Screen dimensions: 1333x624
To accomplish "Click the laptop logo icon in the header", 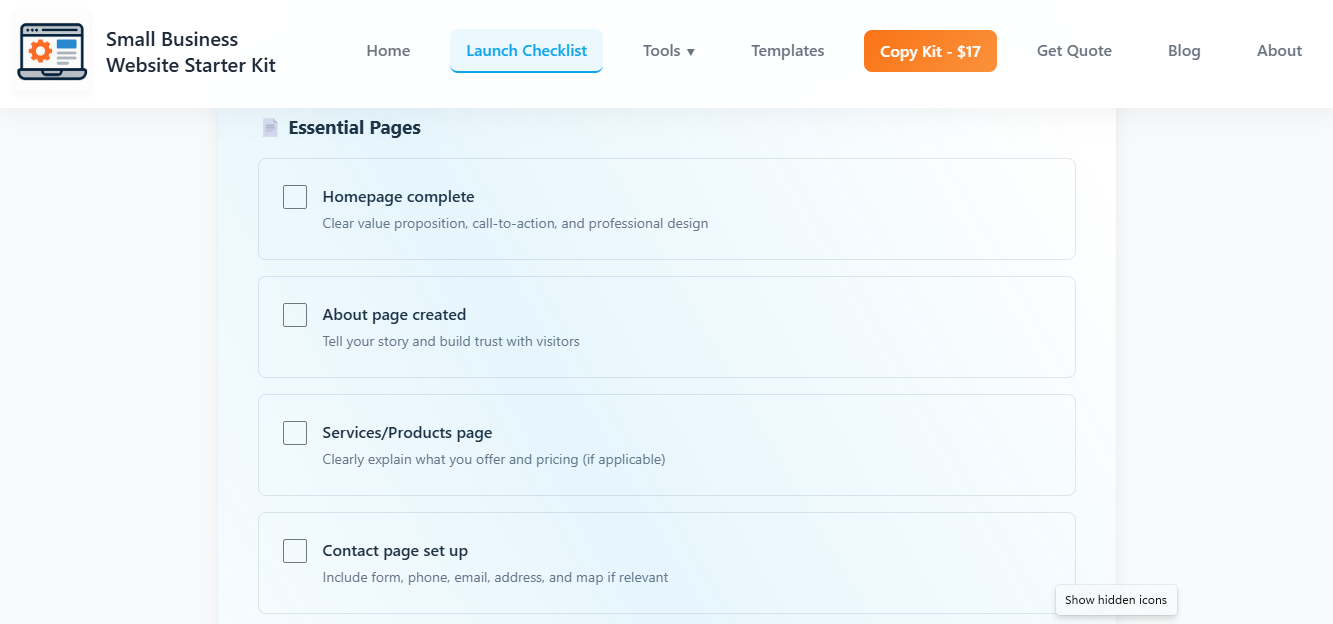I will [x=51, y=51].
